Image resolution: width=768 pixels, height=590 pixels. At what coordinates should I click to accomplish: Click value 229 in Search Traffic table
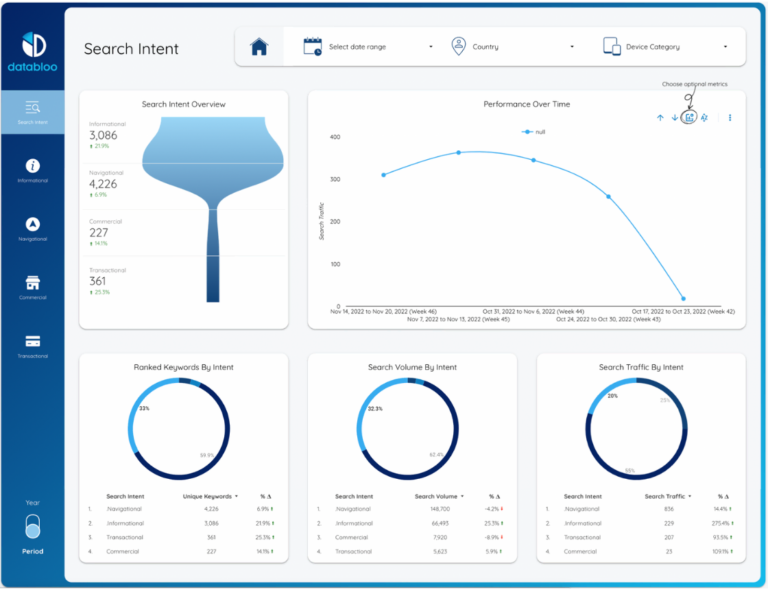point(669,523)
